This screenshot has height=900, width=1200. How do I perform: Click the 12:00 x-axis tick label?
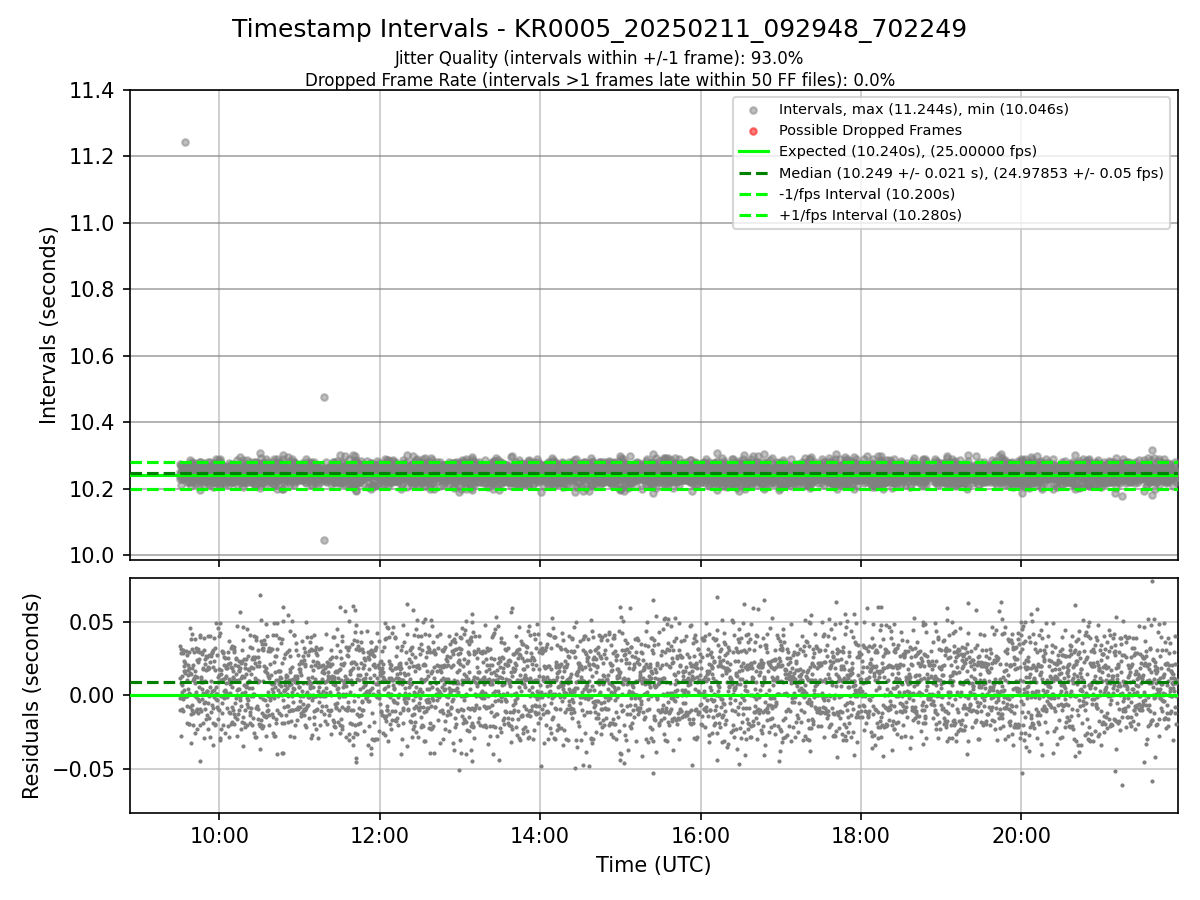379,836
